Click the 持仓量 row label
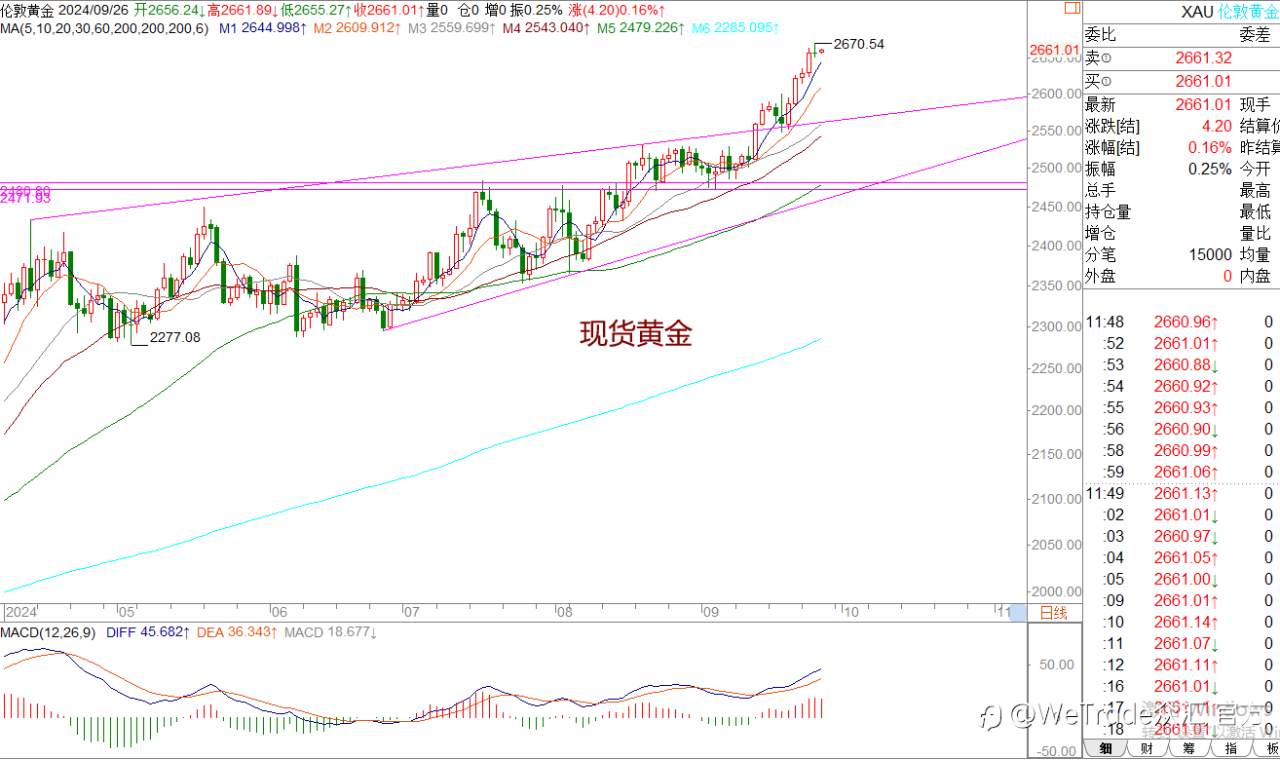 (1108, 211)
